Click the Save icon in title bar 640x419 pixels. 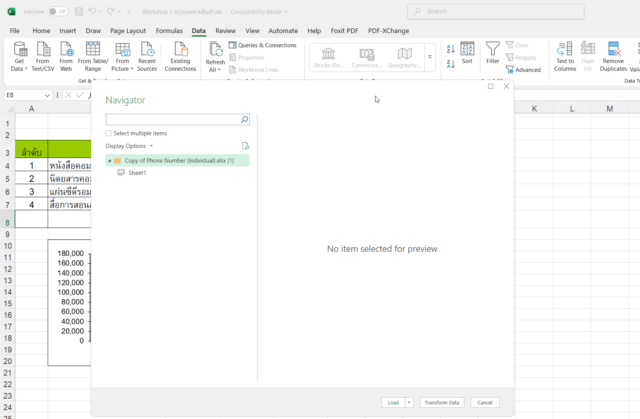point(79,11)
